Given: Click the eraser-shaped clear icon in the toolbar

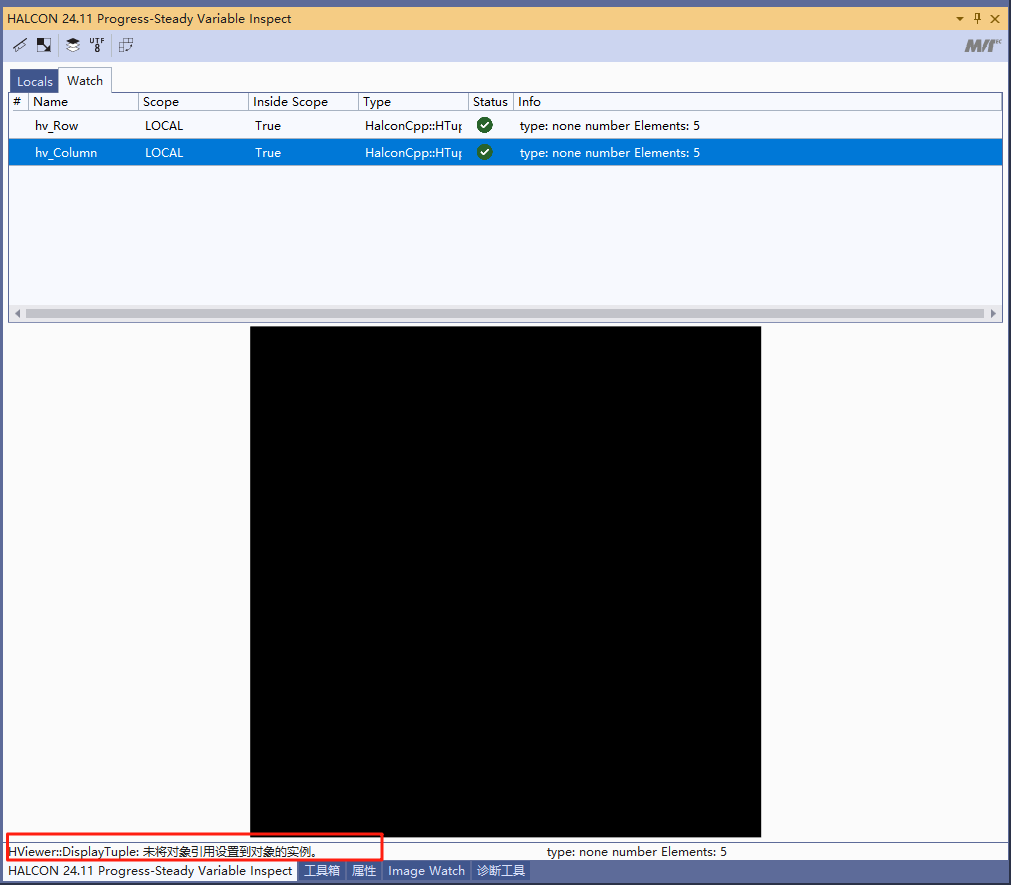Looking at the screenshot, I should [20, 45].
